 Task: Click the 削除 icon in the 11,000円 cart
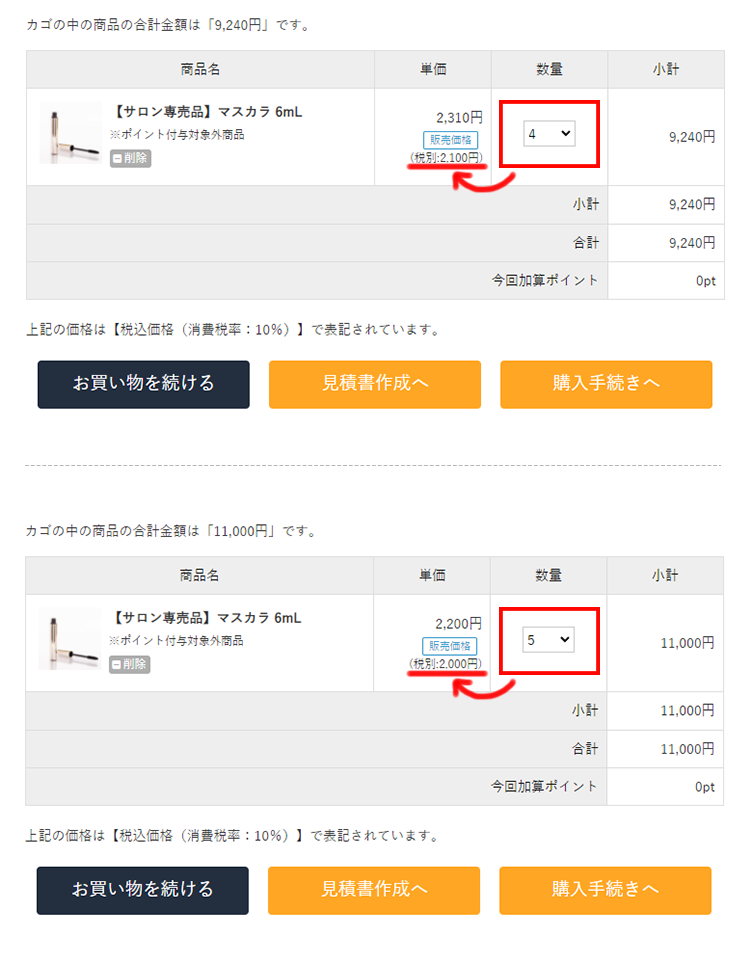(130, 664)
